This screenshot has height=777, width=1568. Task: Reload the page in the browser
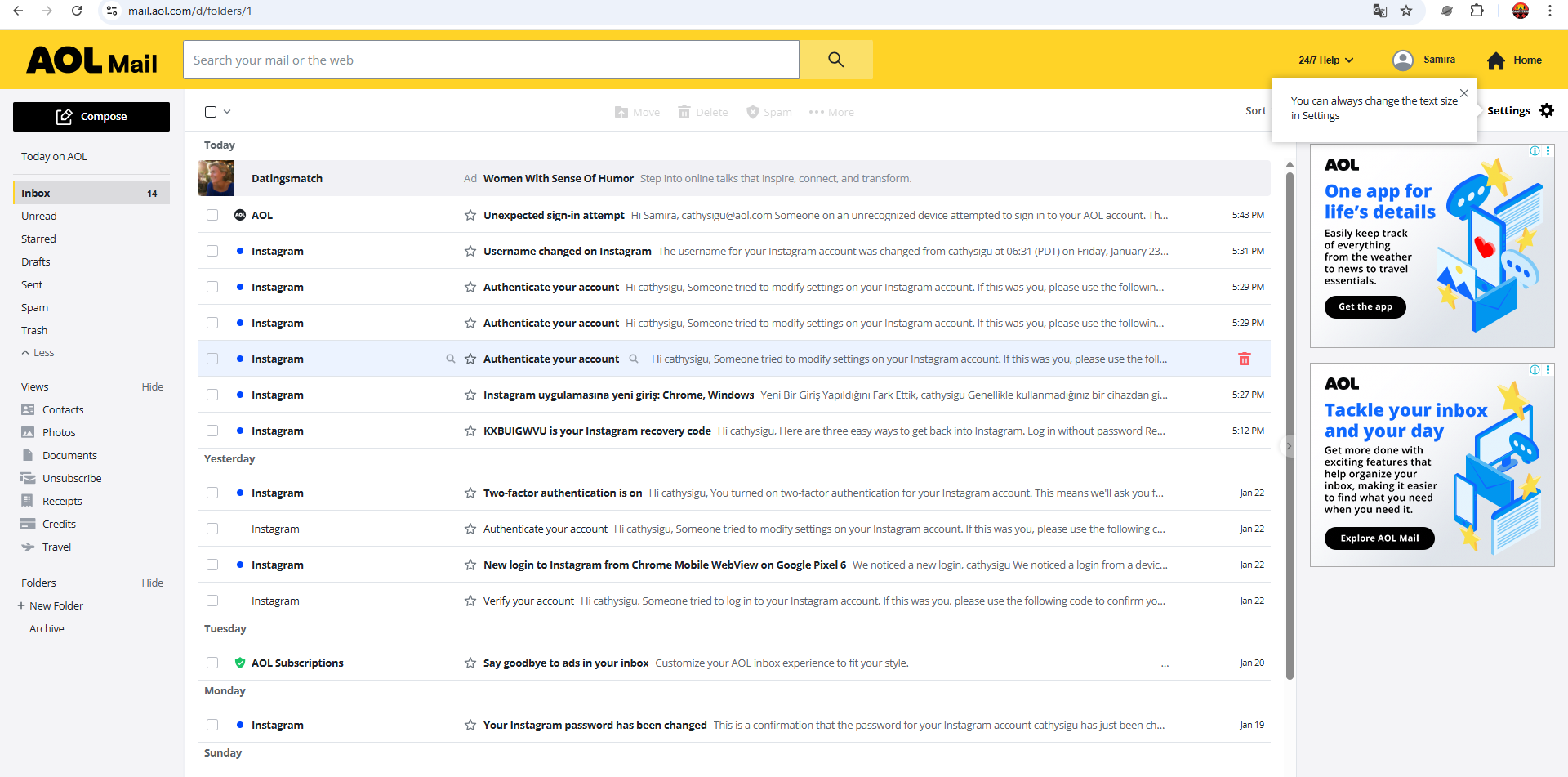click(77, 11)
